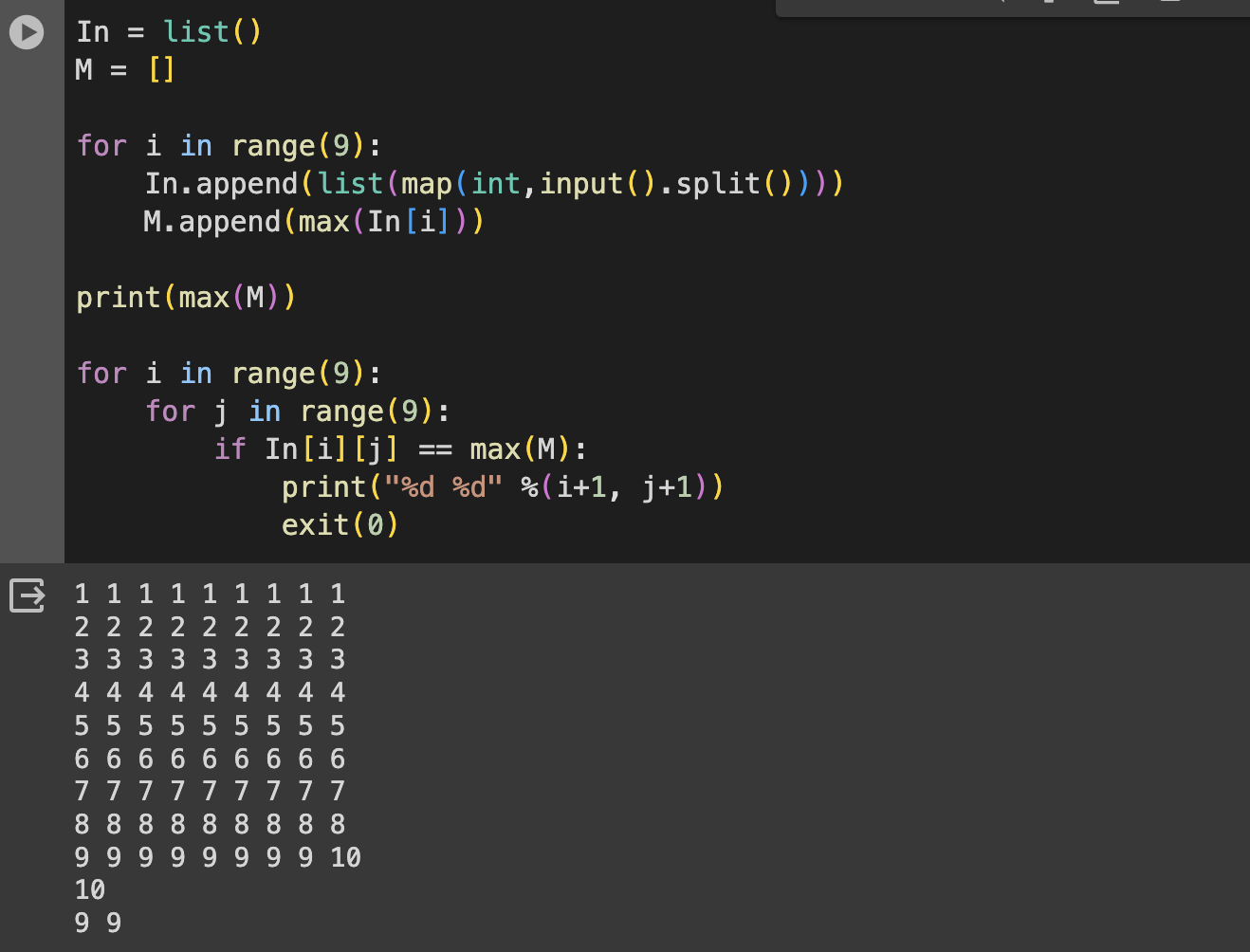1250x952 pixels.
Task: Click the 'M.append(max(In[i]))' line
Action: click(x=314, y=222)
